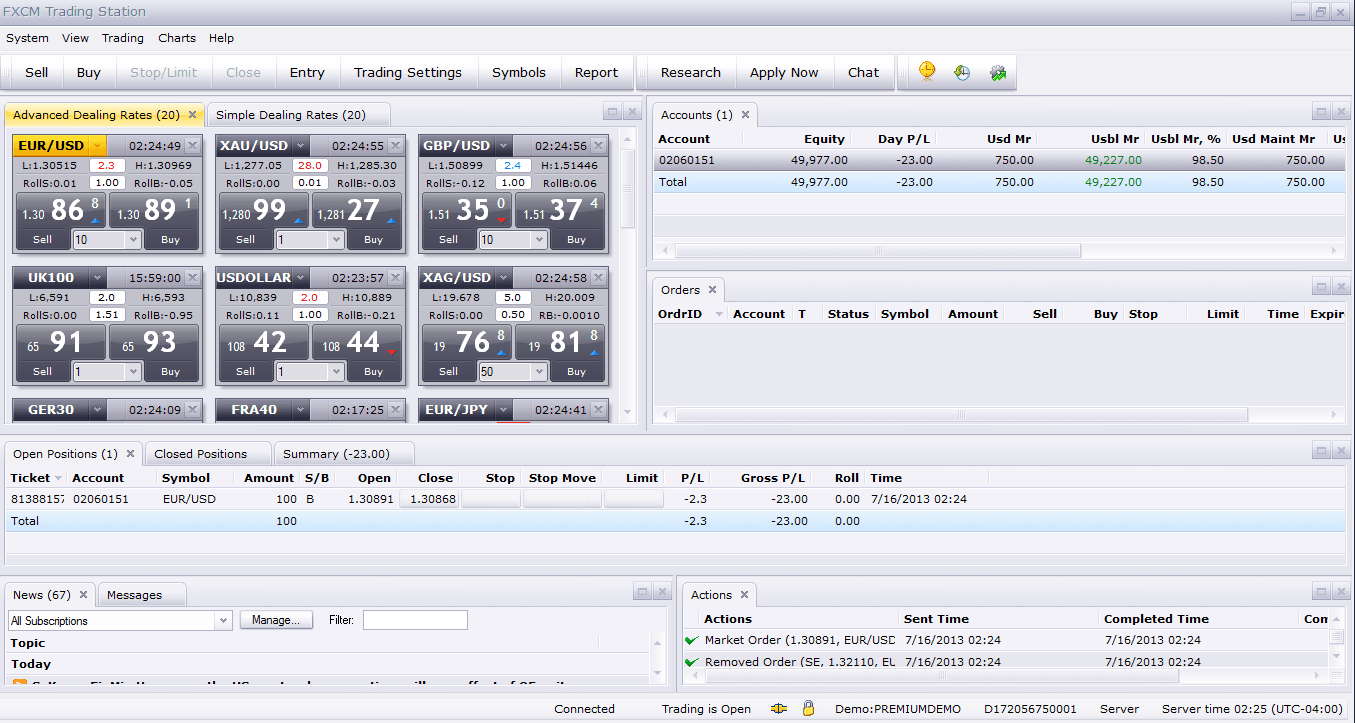Open the Help menu
Image resolution: width=1355 pixels, height=723 pixels.
coord(221,38)
